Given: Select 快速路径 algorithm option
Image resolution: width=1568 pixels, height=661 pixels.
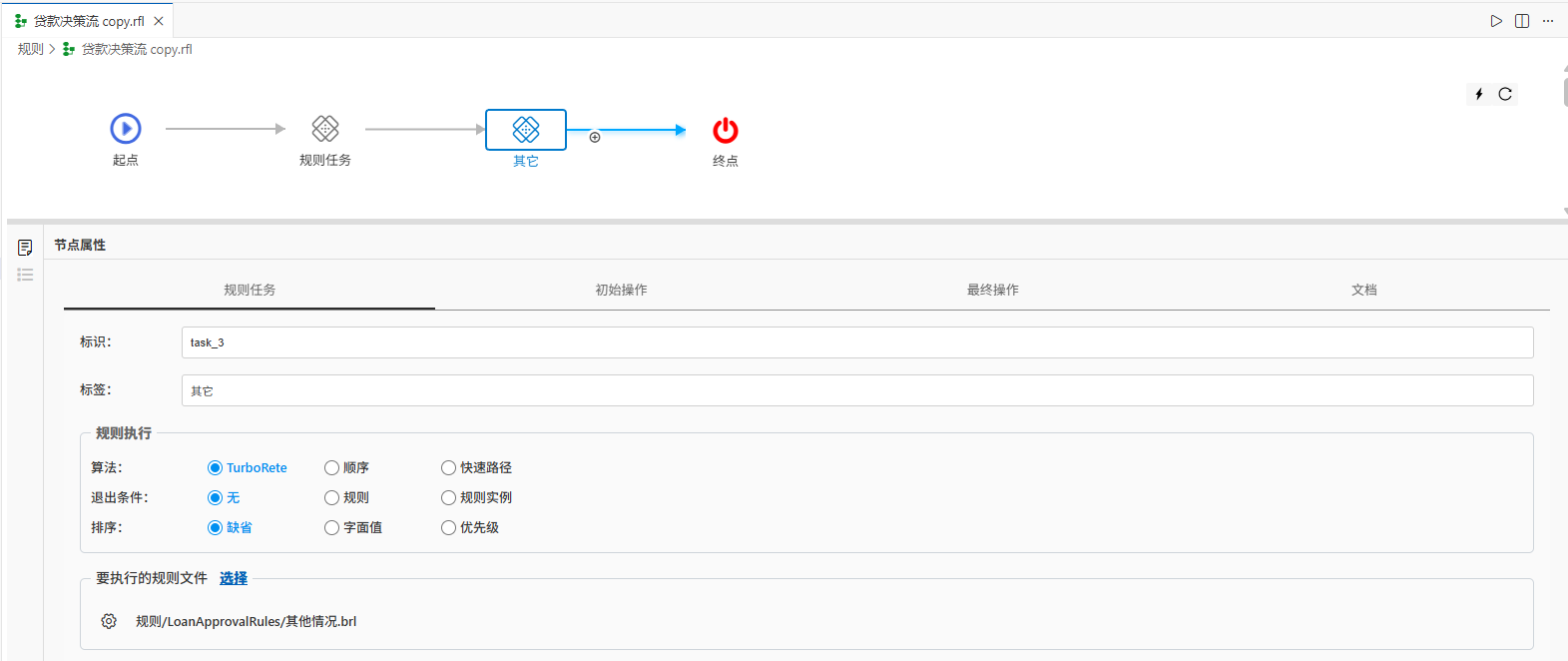Looking at the screenshot, I should pos(448,467).
